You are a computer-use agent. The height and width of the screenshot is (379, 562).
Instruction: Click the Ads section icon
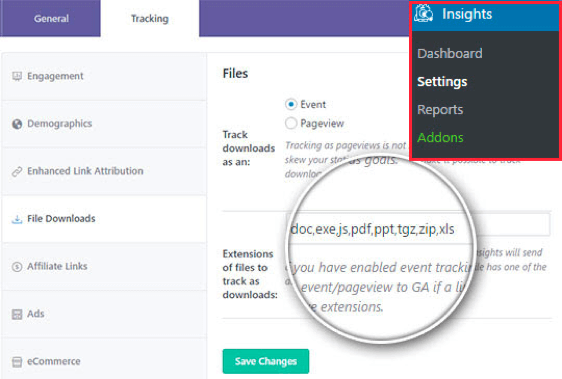tap(17, 314)
